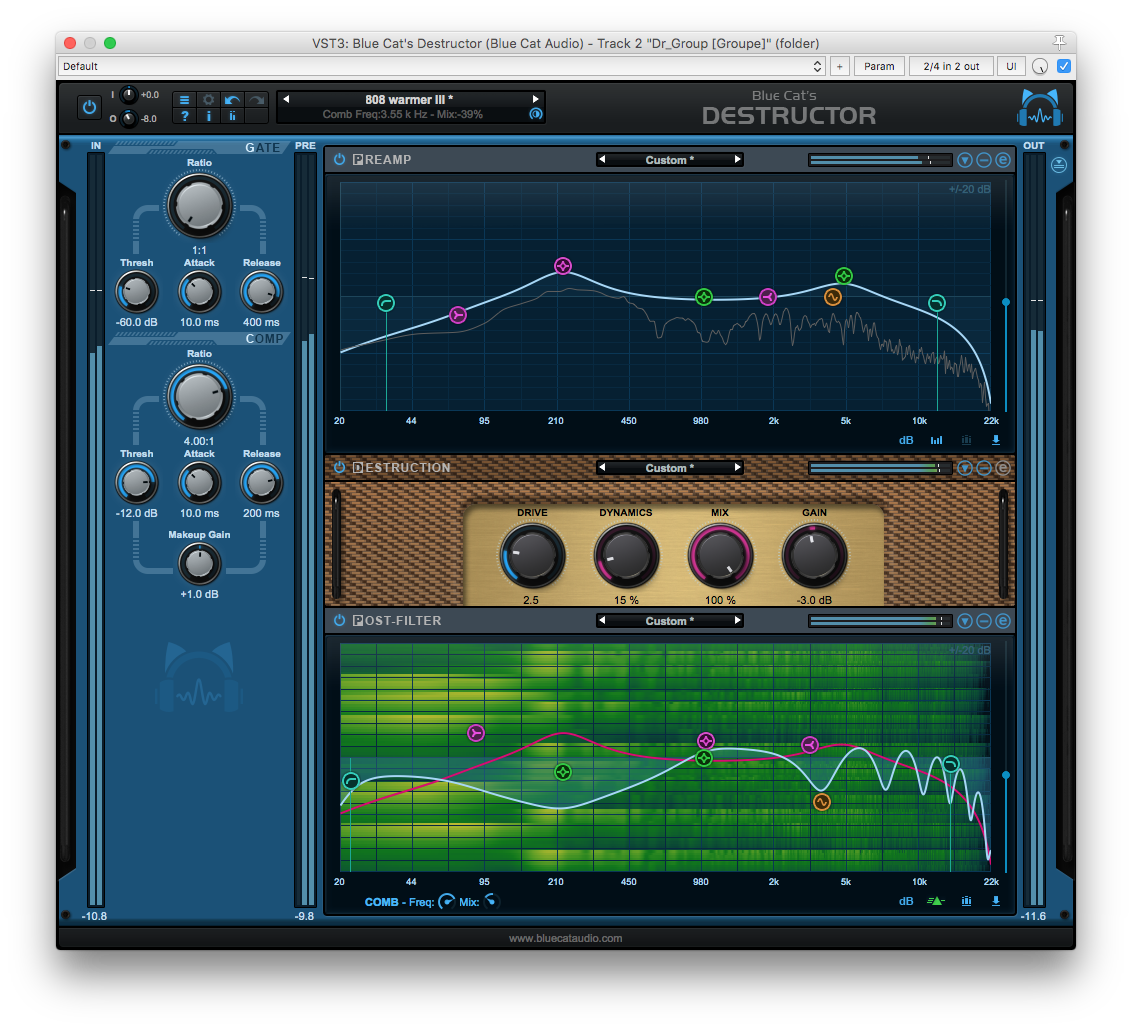This screenshot has width=1132, height=1030.
Task: Open the Custom preset dropdown in Preamp
Action: click(669, 159)
